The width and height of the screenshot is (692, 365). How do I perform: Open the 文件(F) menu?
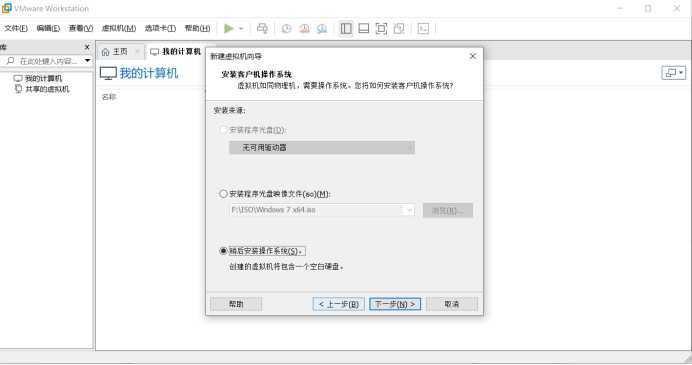click(x=16, y=28)
